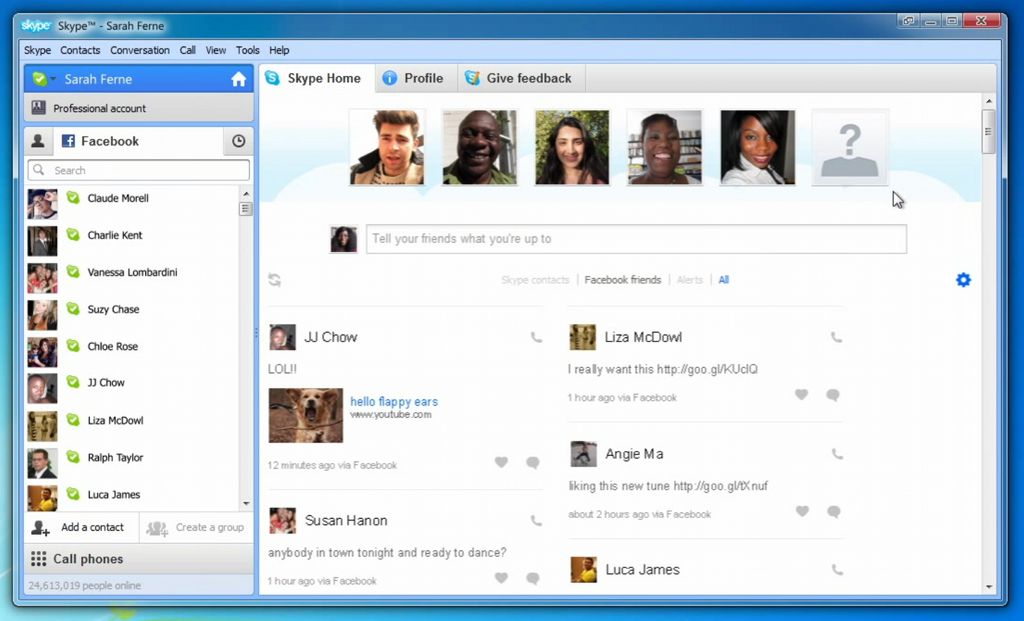This screenshot has width=1024, height=621.
Task: Call Susan Hanon via phone icon
Action: point(536,520)
